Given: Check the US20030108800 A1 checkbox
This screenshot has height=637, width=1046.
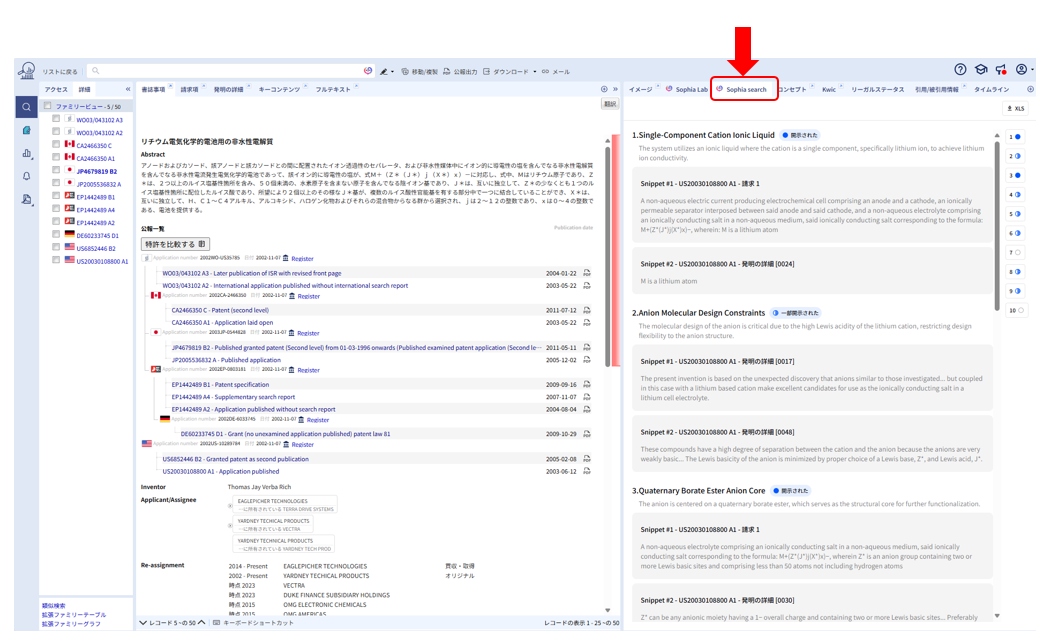Looking at the screenshot, I should pos(56,260).
